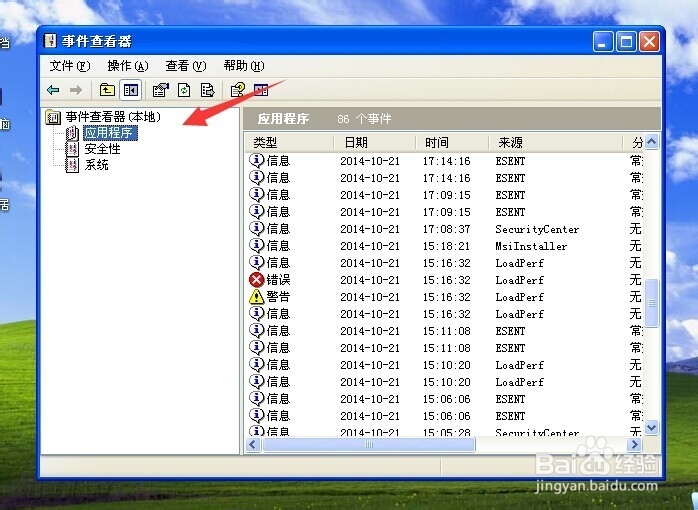Click the Help toolbar icon
The image size is (698, 510).
[x=237, y=90]
